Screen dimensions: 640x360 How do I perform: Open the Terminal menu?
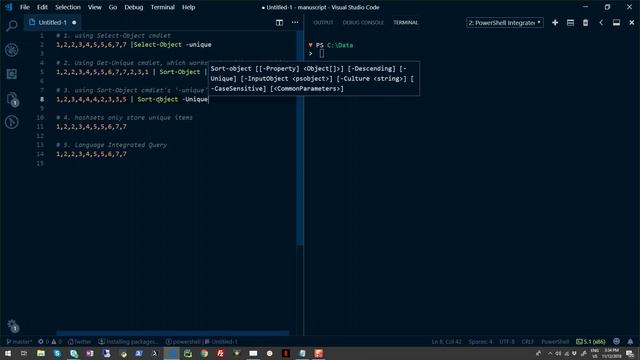tap(162, 7)
